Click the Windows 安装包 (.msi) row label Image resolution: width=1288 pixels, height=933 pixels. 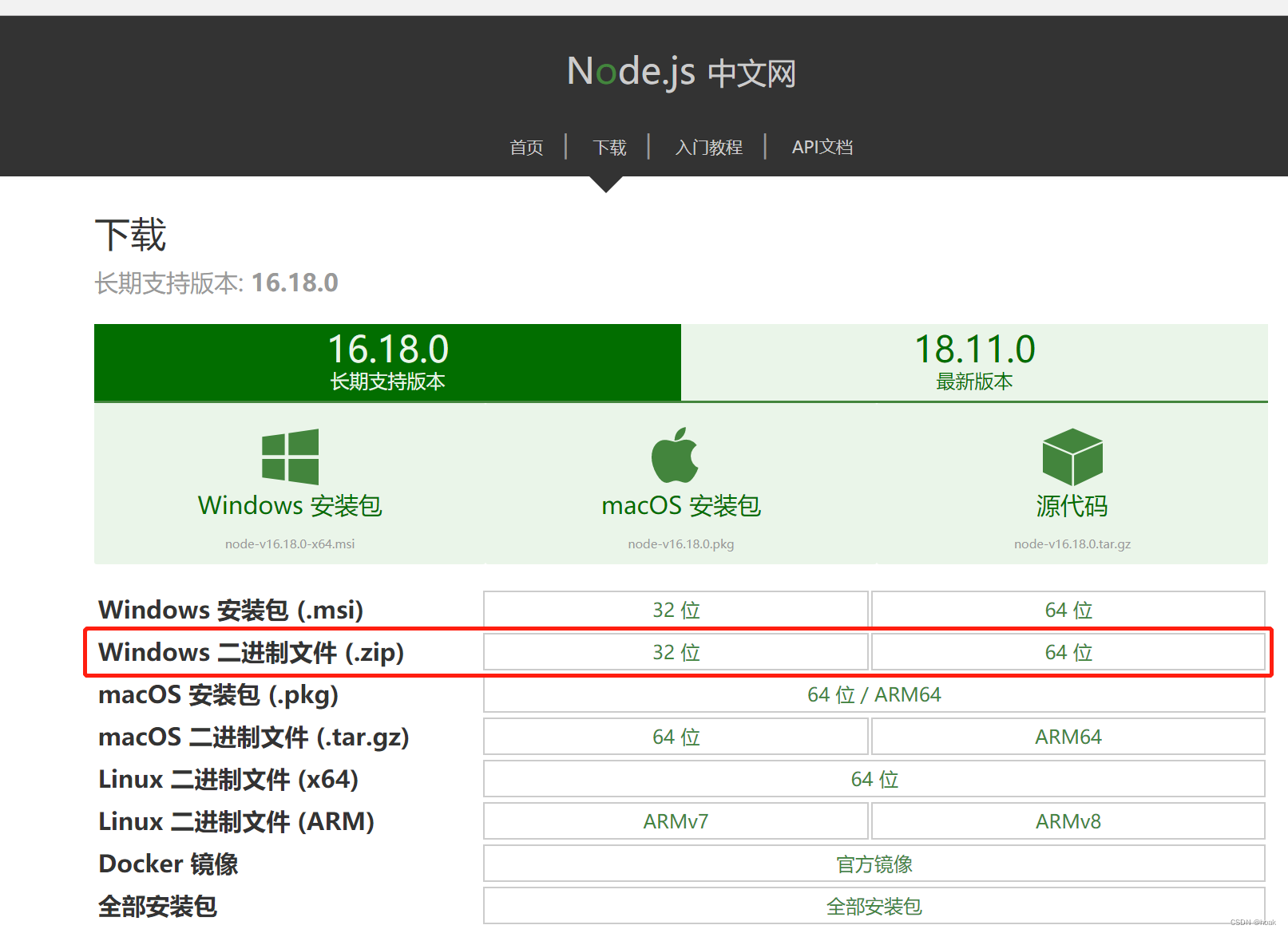point(231,610)
